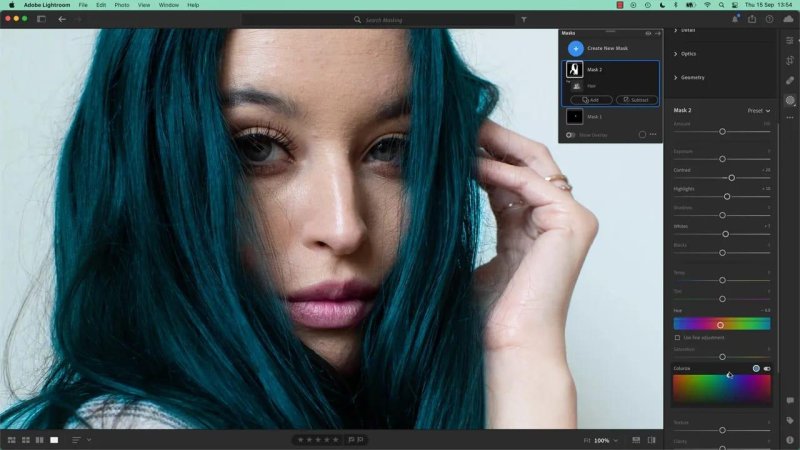Image resolution: width=800 pixels, height=450 pixels.
Task: Check Use fine adjustment box
Action: [x=678, y=338]
